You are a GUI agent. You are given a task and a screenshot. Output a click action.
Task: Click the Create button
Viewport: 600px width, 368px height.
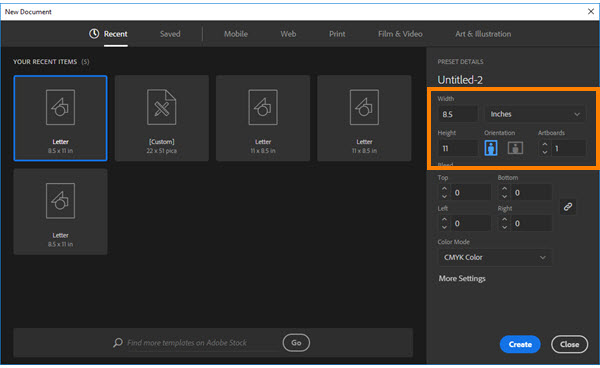pyautogui.click(x=520, y=344)
